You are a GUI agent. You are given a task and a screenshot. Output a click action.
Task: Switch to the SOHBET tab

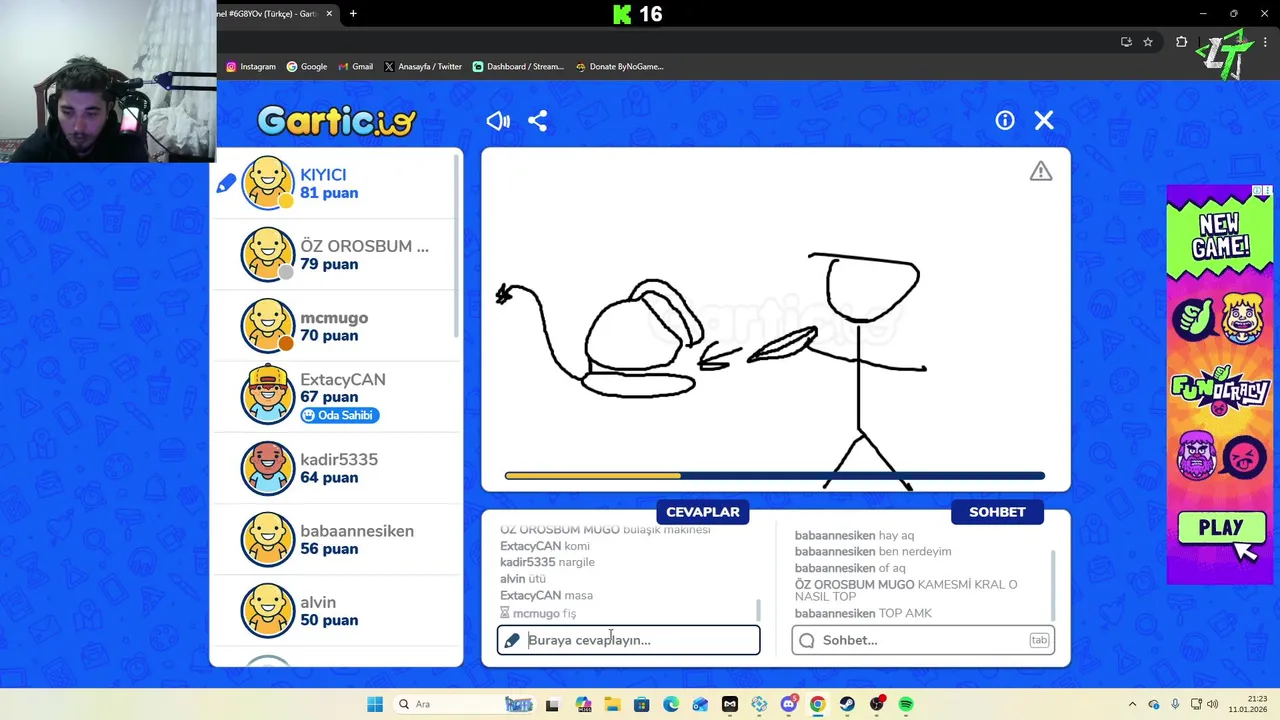pyautogui.click(x=997, y=512)
